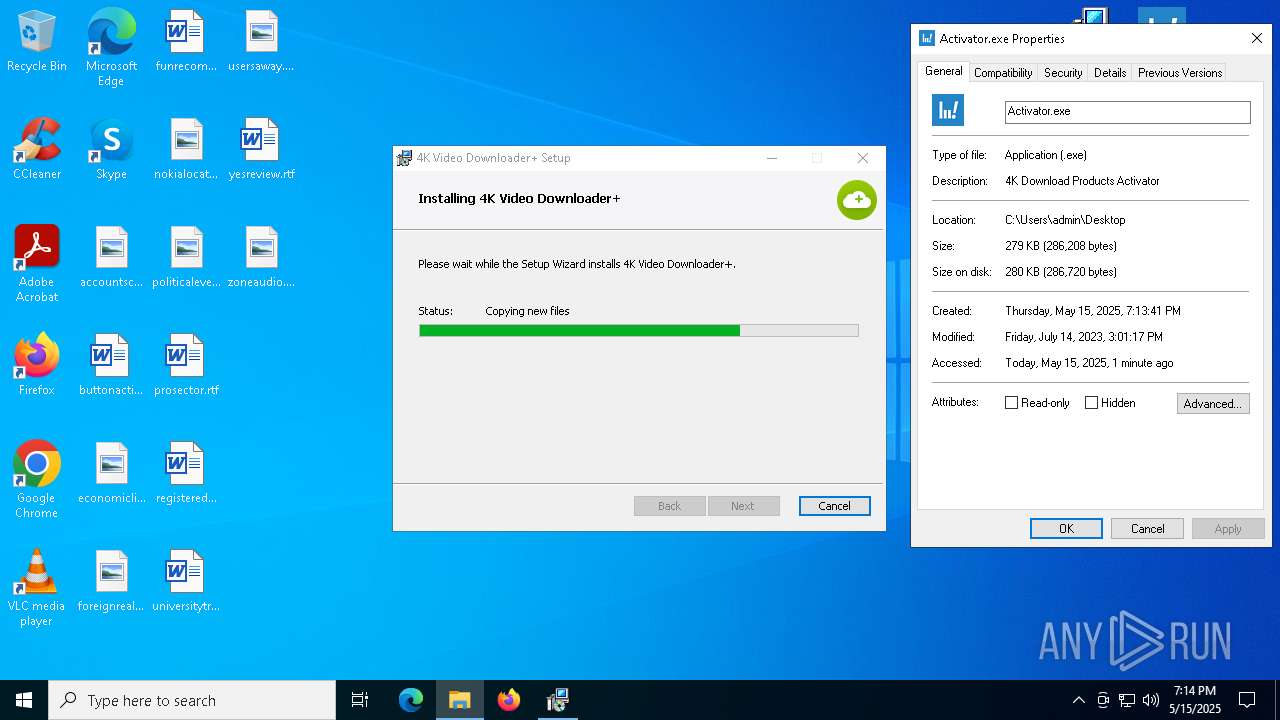
Task: Select the accountsc image file icon
Action: (111, 258)
